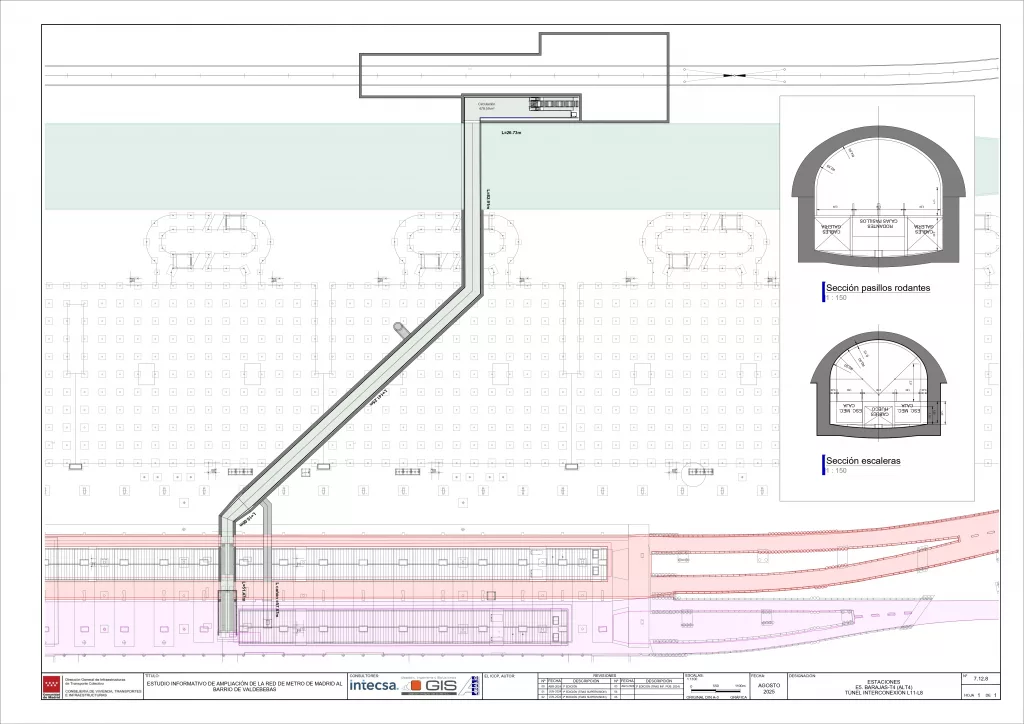Click the Comunidad de Madrid red flag logo
This screenshot has height=724, width=1024.
pyautogui.click(x=51, y=687)
